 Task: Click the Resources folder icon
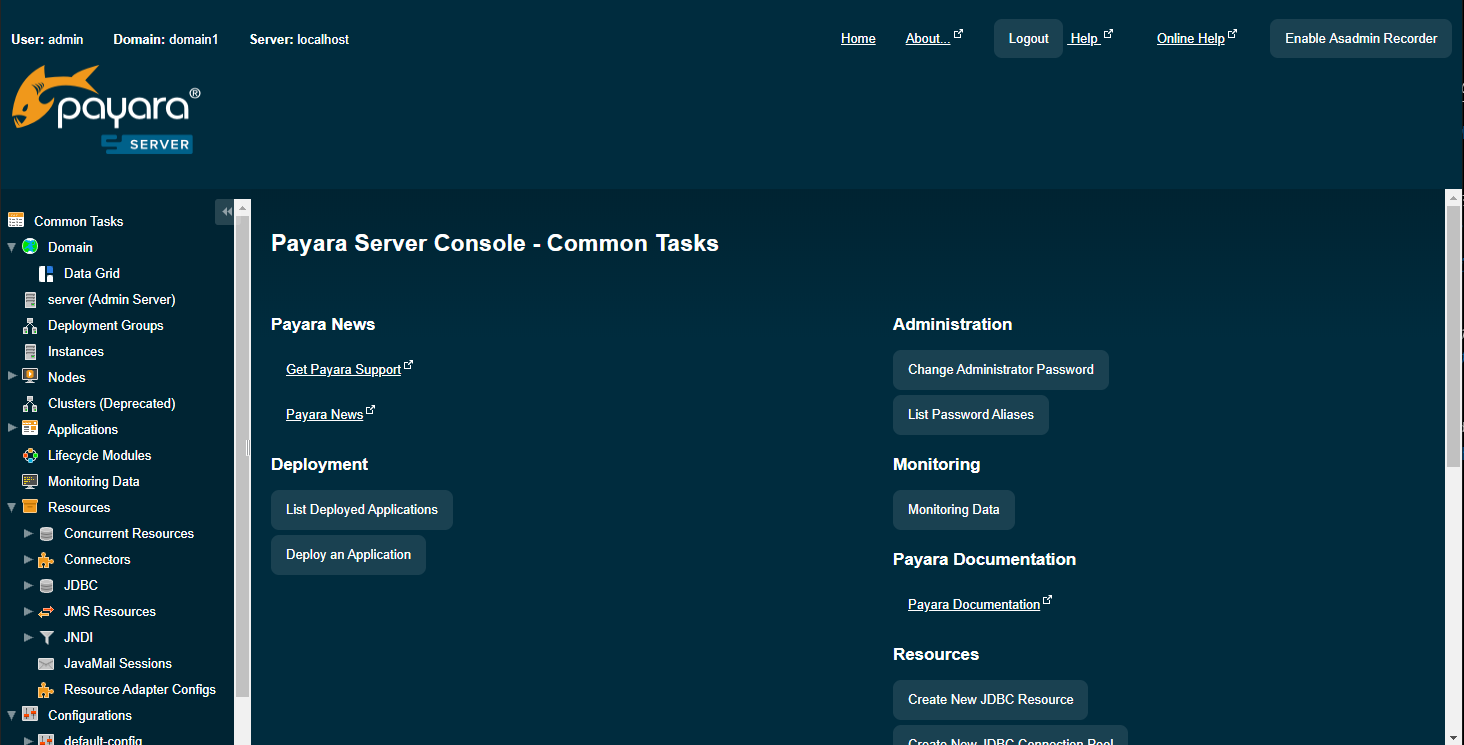pyautogui.click(x=30, y=507)
